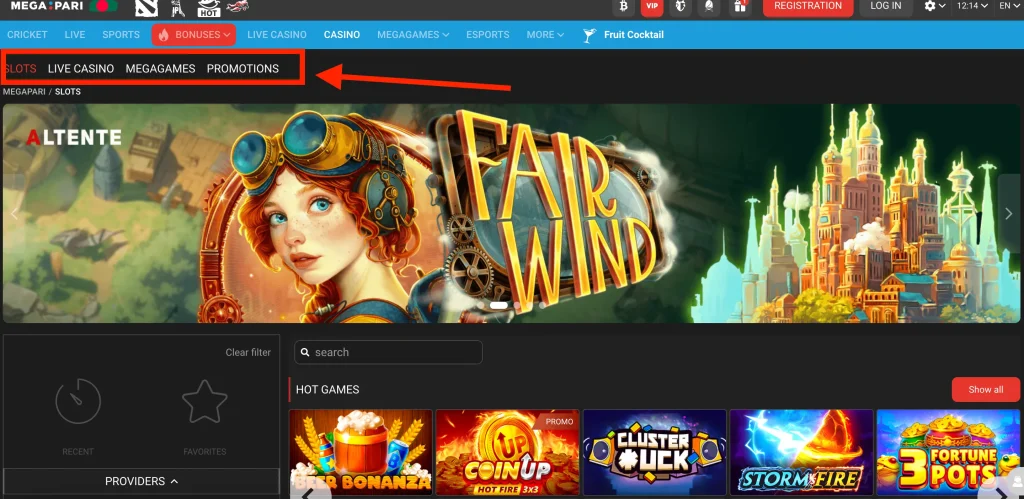Image resolution: width=1024 pixels, height=499 pixels.
Task: Open the IPL cricket icon shortcut
Action: pos(176,7)
